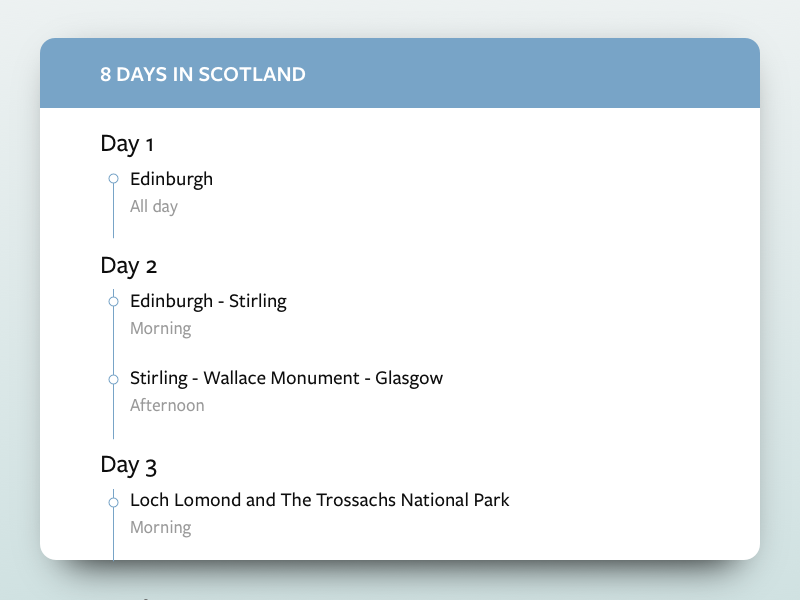Click timeline line below the Loch Lomond marker
Screen dimensions: 800x600
point(113,535)
